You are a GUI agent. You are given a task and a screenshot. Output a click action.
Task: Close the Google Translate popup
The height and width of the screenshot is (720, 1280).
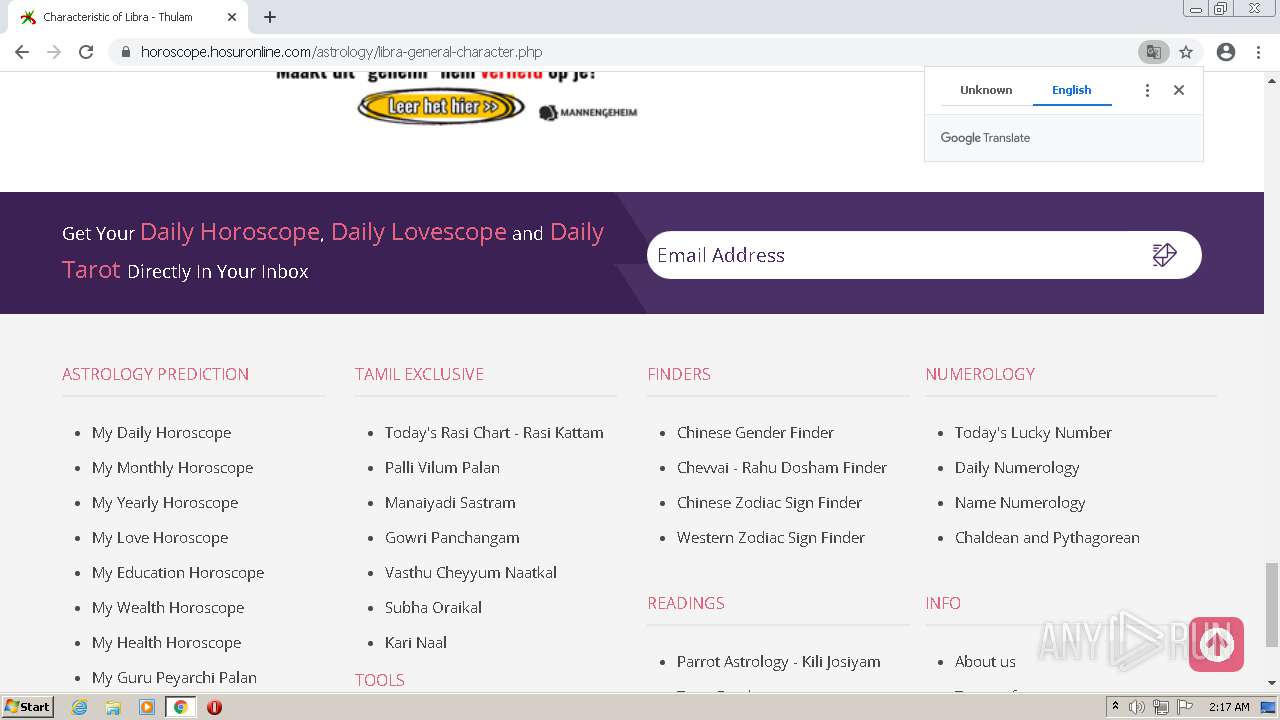pos(1179,90)
